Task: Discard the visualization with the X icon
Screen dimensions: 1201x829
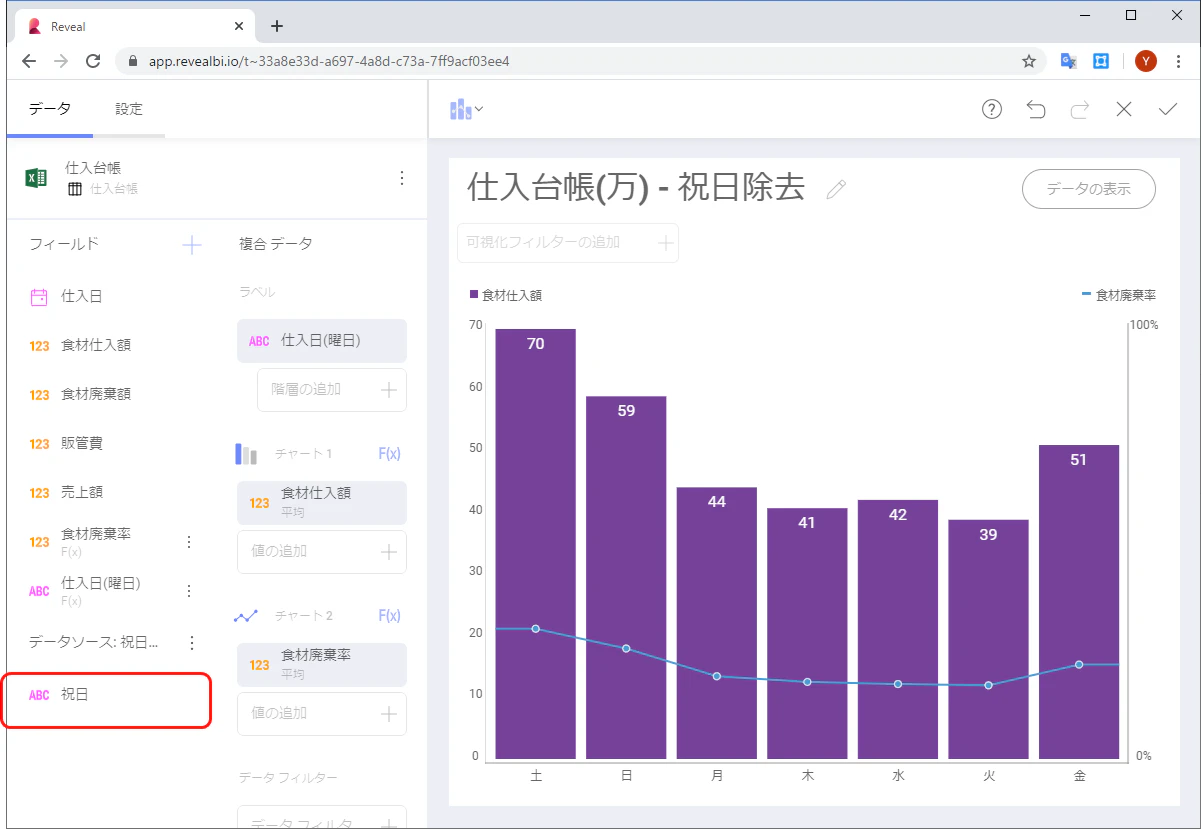Action: 1124,109
